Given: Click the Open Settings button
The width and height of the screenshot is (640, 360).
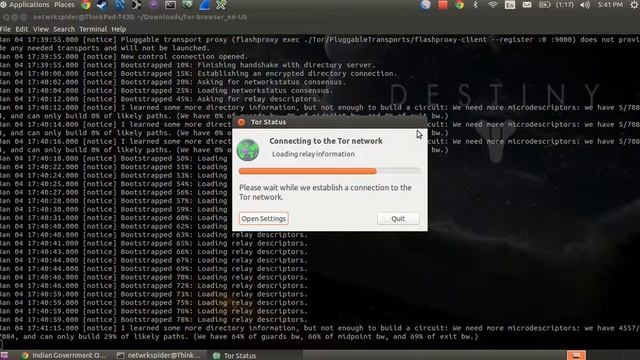Looking at the screenshot, I should pyautogui.click(x=264, y=219).
